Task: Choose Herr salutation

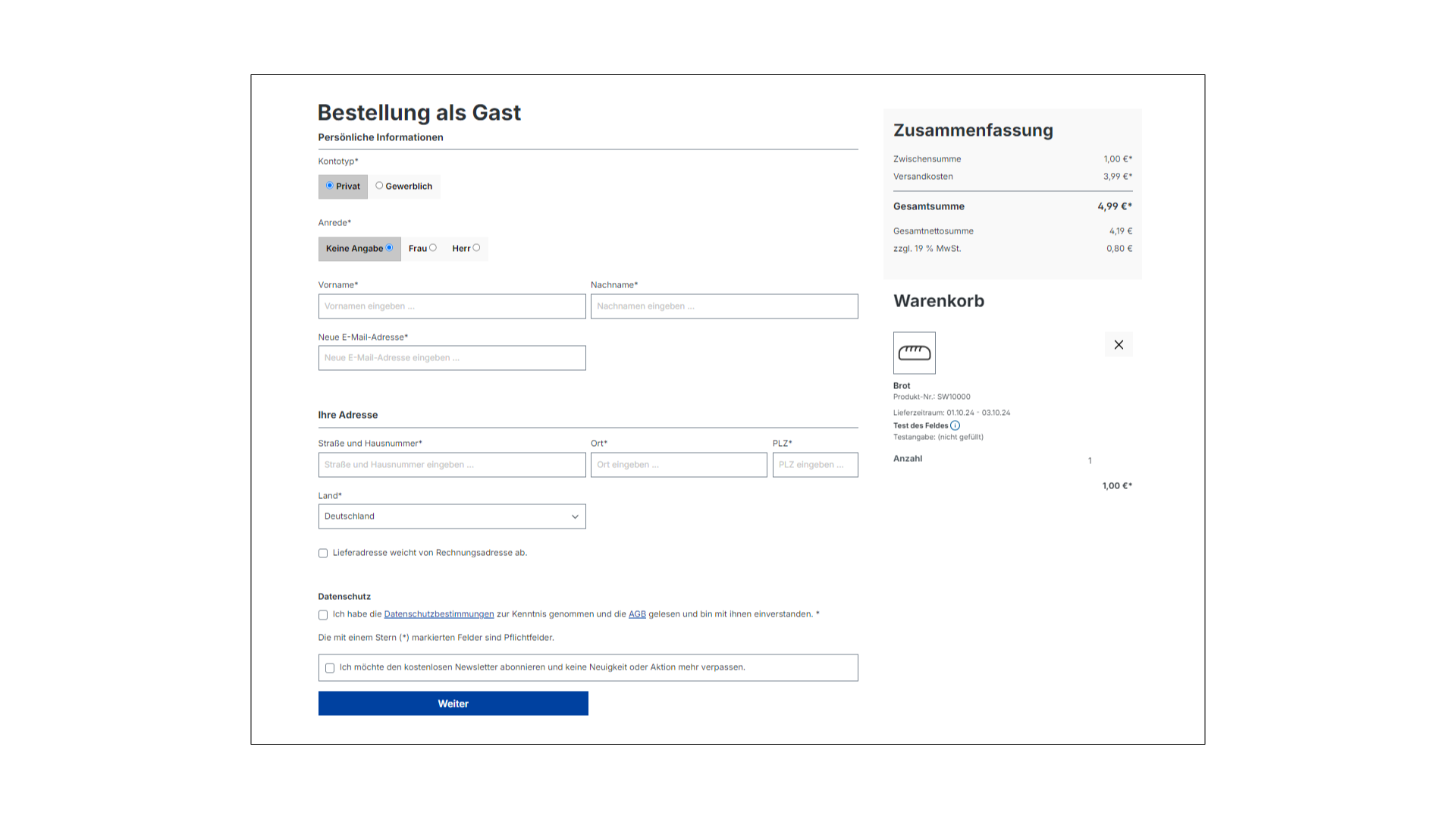Action: pos(466,249)
